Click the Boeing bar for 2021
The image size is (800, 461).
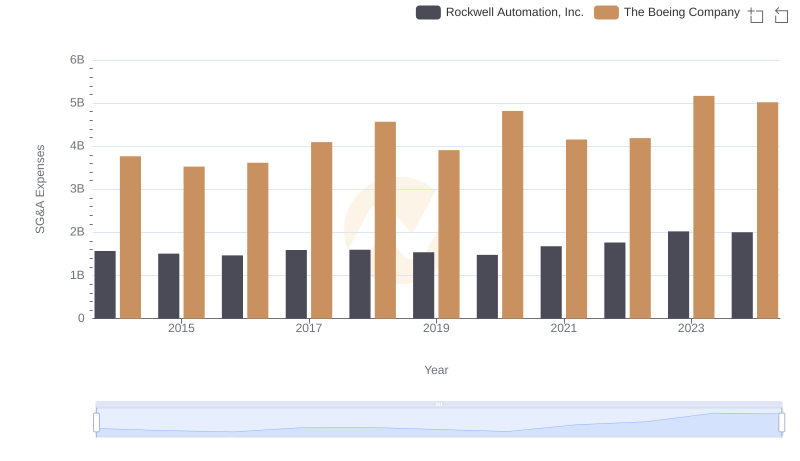coord(577,229)
